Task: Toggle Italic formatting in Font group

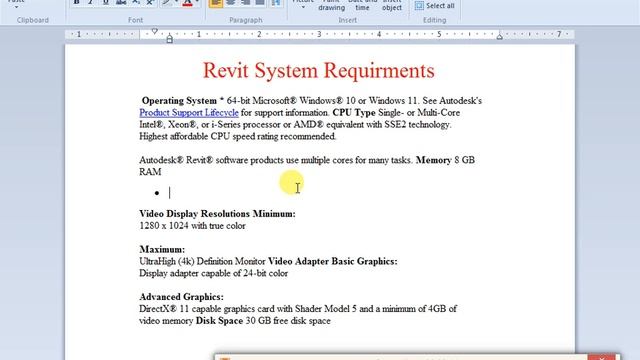Action: coord(91,2)
